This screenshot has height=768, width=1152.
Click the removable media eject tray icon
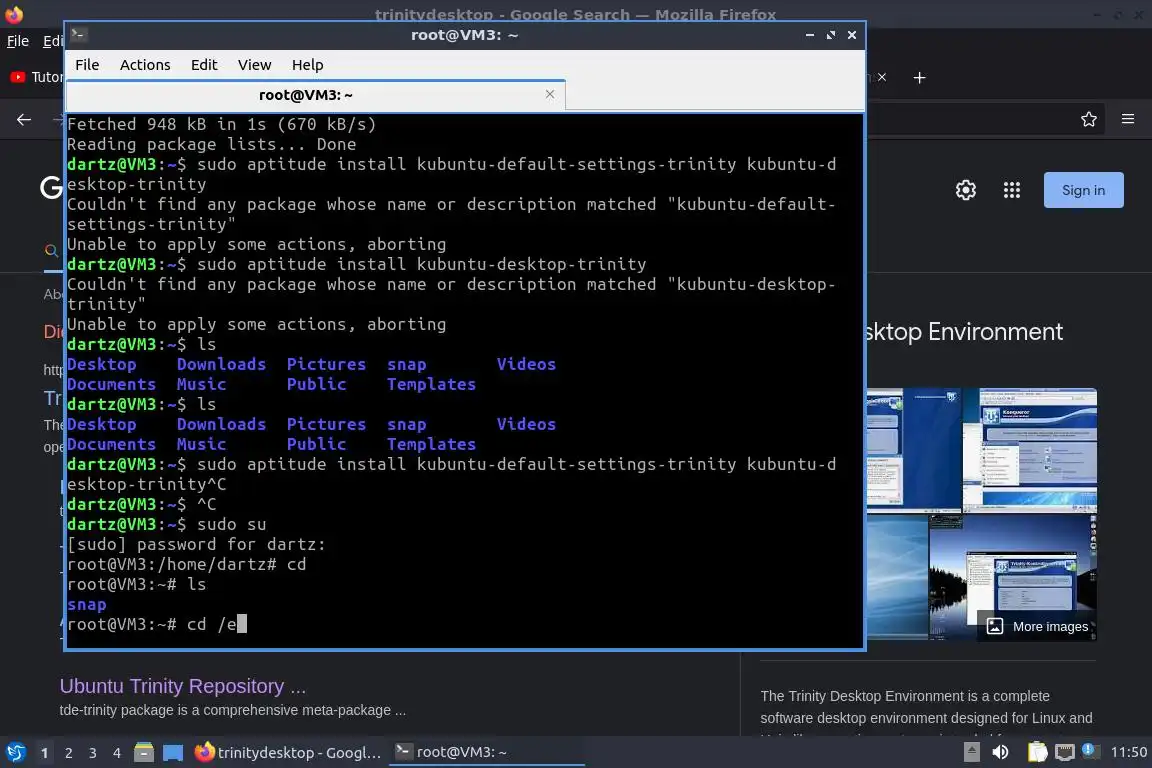click(972, 752)
